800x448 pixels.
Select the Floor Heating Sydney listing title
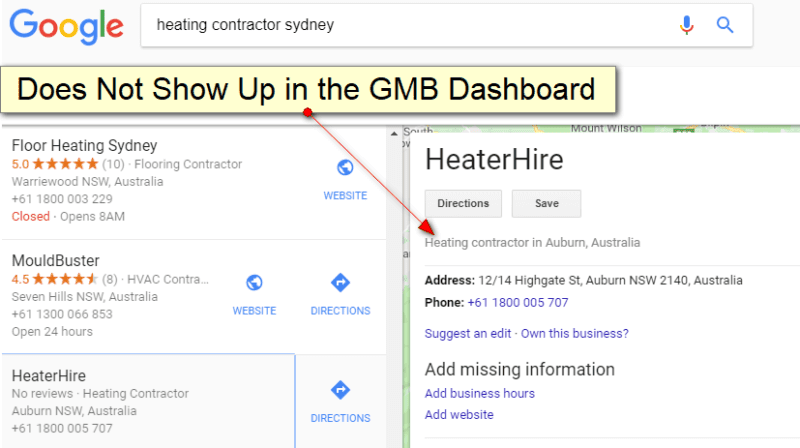click(84, 145)
